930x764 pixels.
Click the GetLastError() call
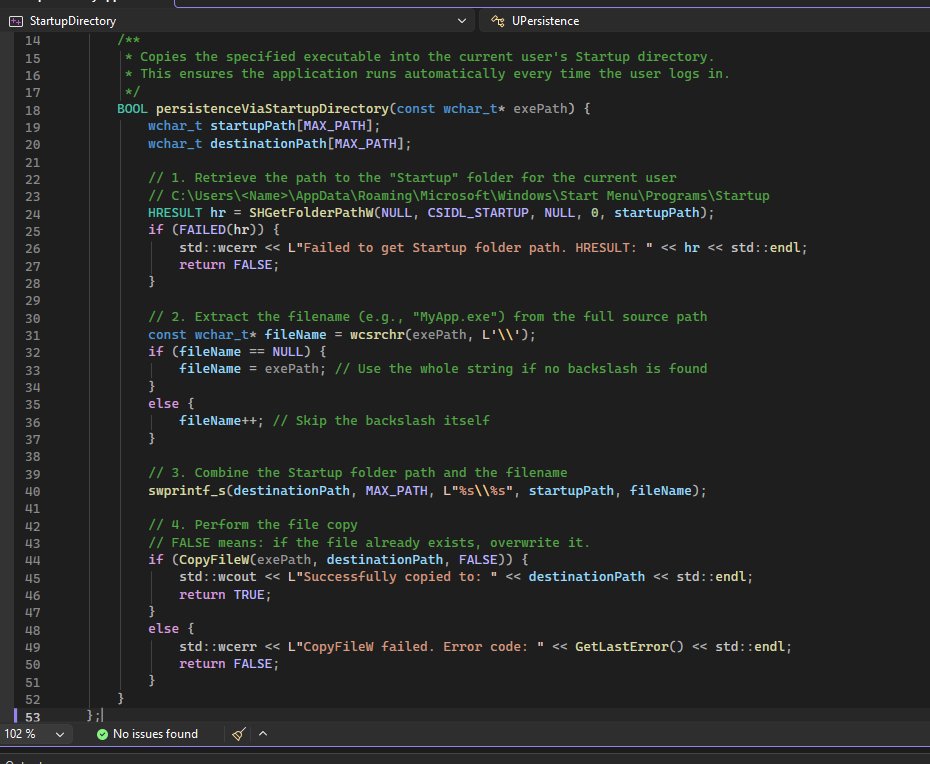(x=629, y=647)
